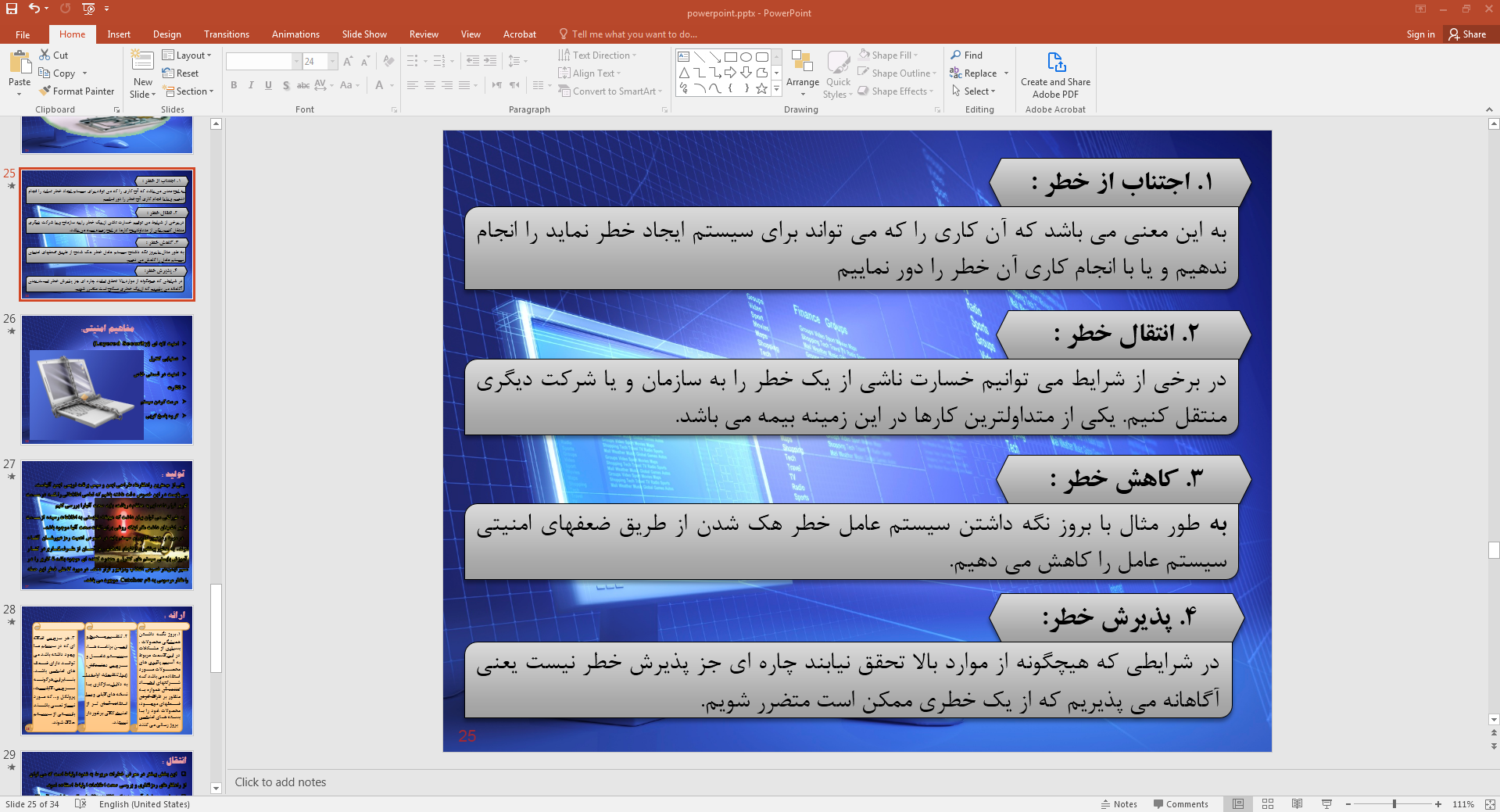This screenshot has height=812, width=1500.
Task: Click Create and Share Adobe PDF
Action: pyautogui.click(x=1055, y=76)
